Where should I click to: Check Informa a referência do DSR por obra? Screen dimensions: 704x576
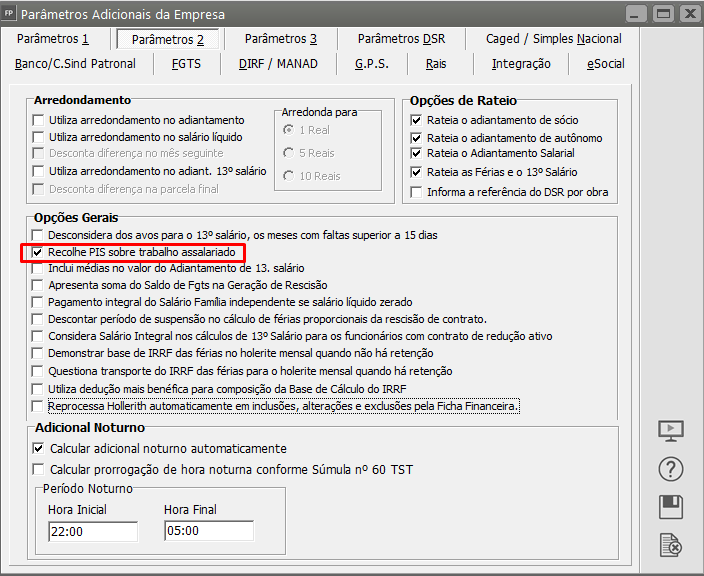tap(417, 191)
